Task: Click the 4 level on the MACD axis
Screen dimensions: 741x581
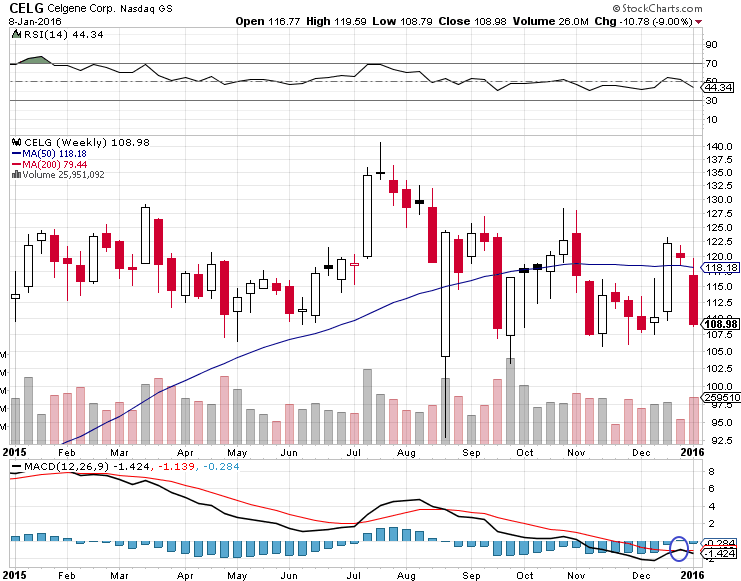Action: pos(712,506)
